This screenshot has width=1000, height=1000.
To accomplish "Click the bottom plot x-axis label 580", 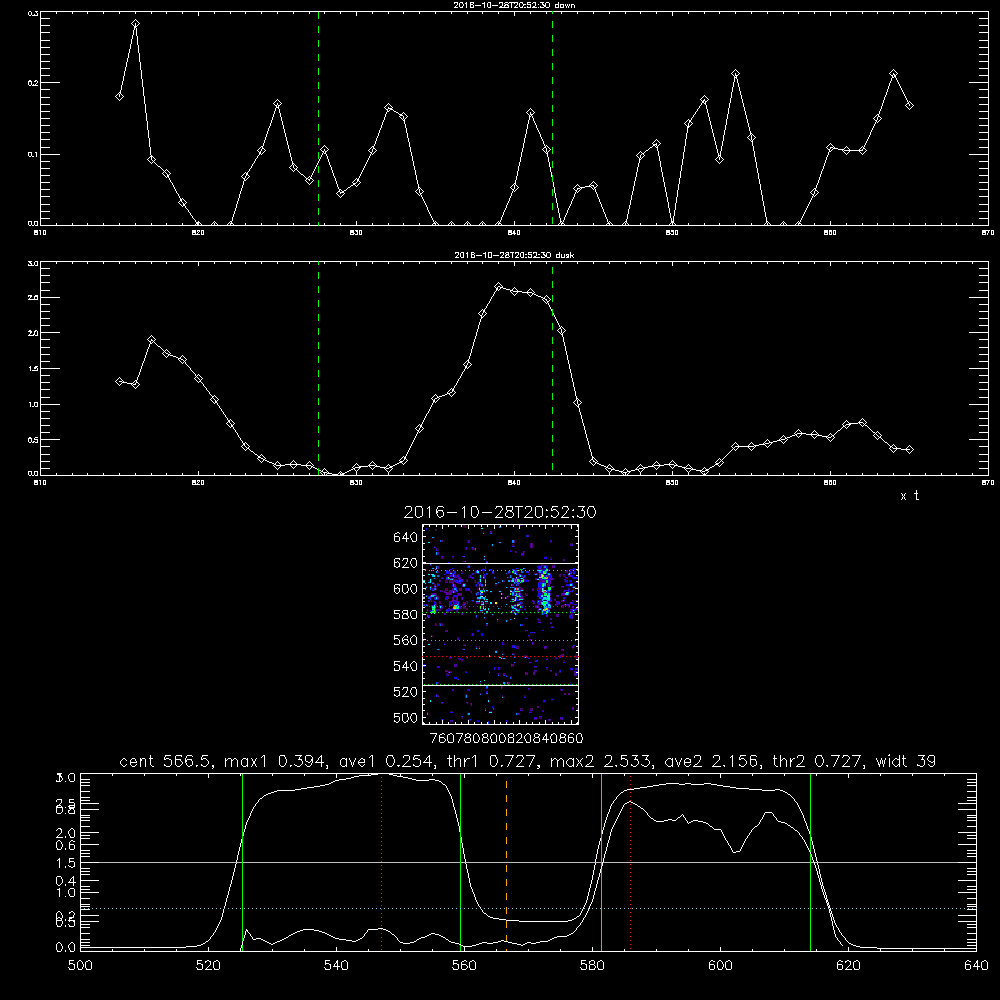I will [592, 966].
